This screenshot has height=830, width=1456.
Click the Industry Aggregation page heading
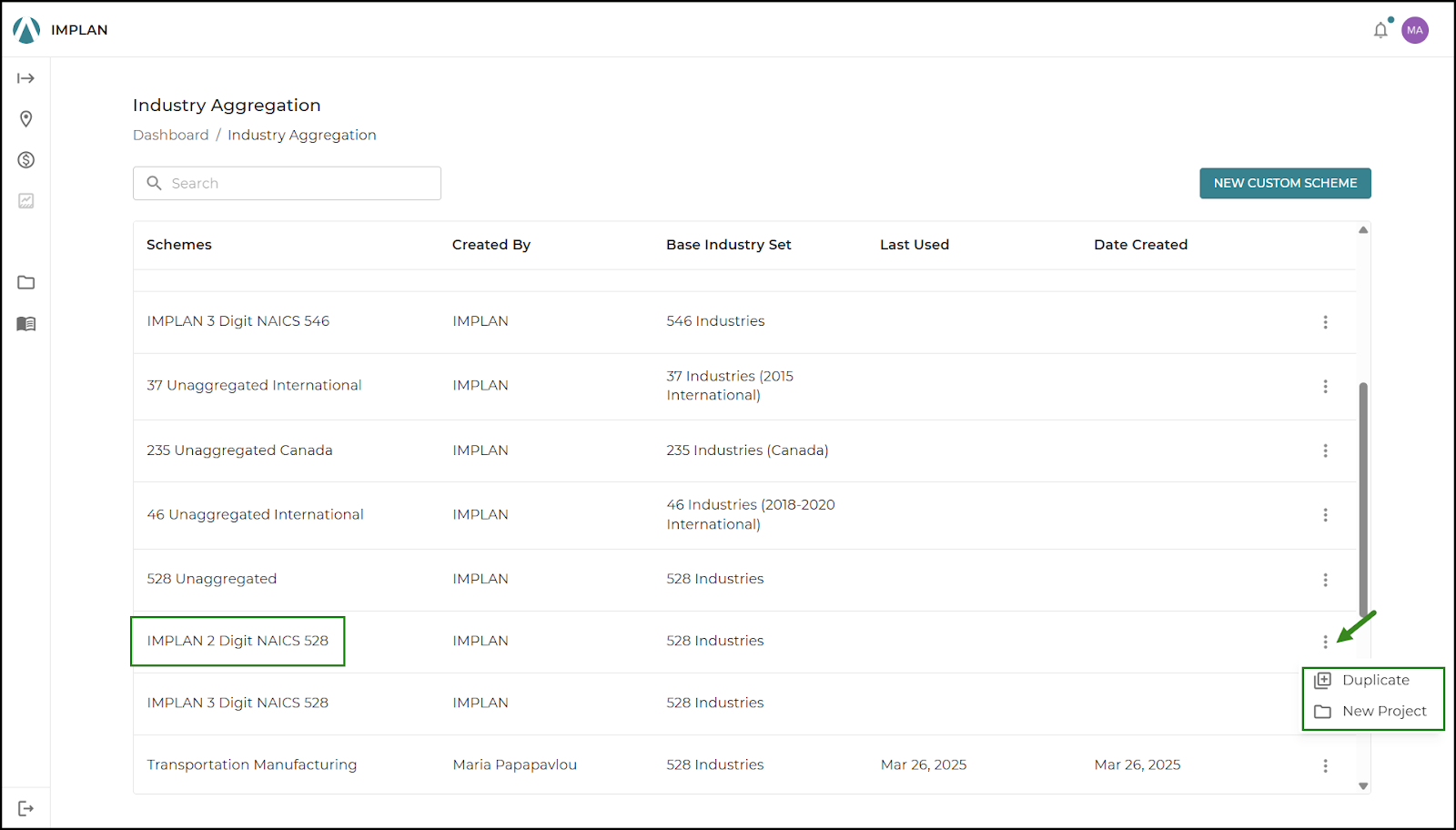click(227, 106)
